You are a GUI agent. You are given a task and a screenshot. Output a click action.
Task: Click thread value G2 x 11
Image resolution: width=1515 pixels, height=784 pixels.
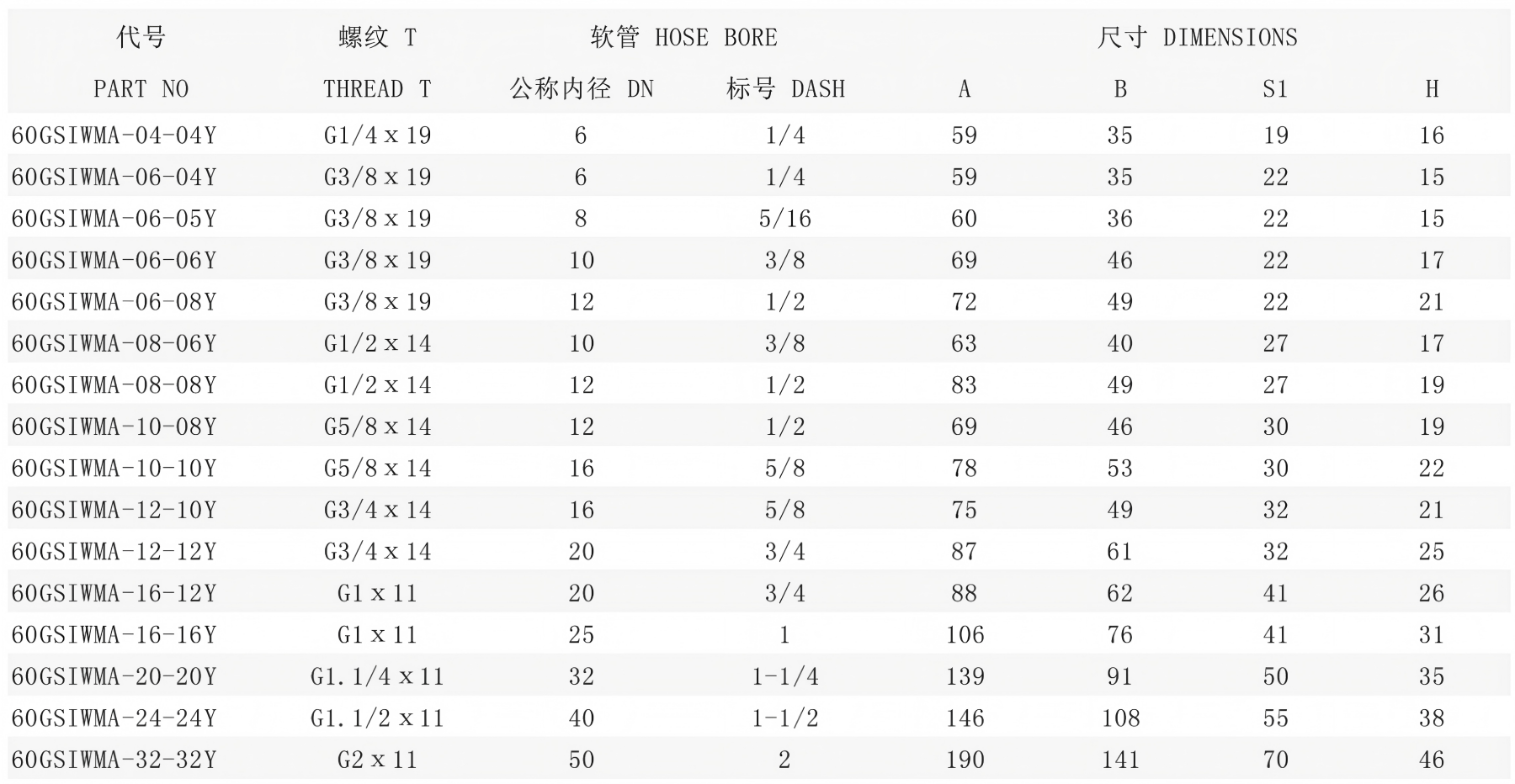click(376, 760)
